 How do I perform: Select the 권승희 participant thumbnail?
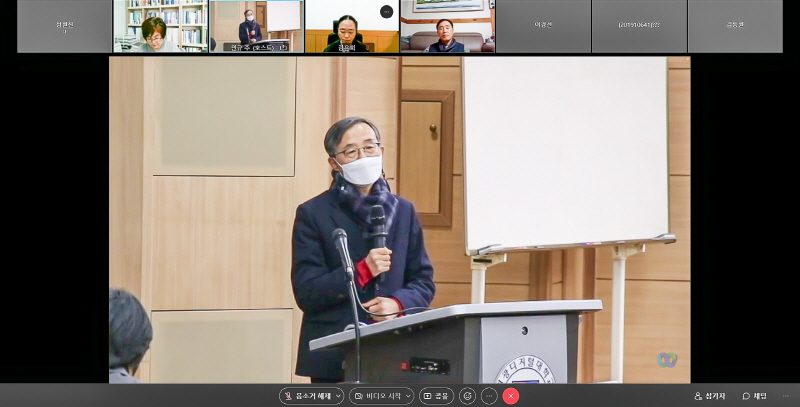(350, 28)
